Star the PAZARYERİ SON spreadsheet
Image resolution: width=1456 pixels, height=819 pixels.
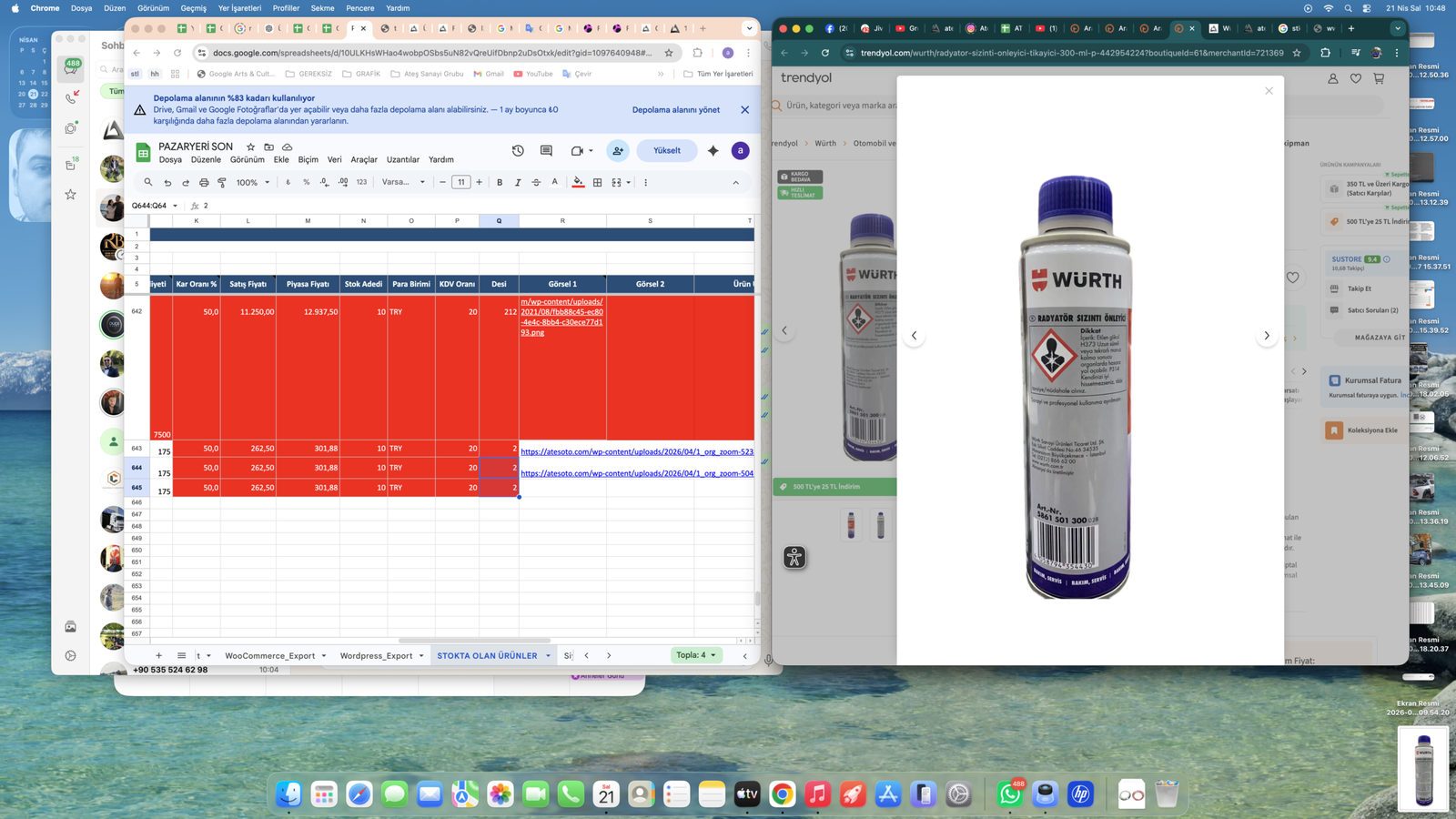250,147
